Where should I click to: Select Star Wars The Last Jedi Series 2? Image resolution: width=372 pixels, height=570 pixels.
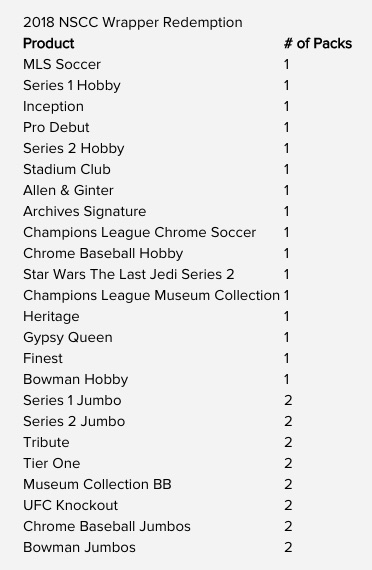[x=129, y=274]
